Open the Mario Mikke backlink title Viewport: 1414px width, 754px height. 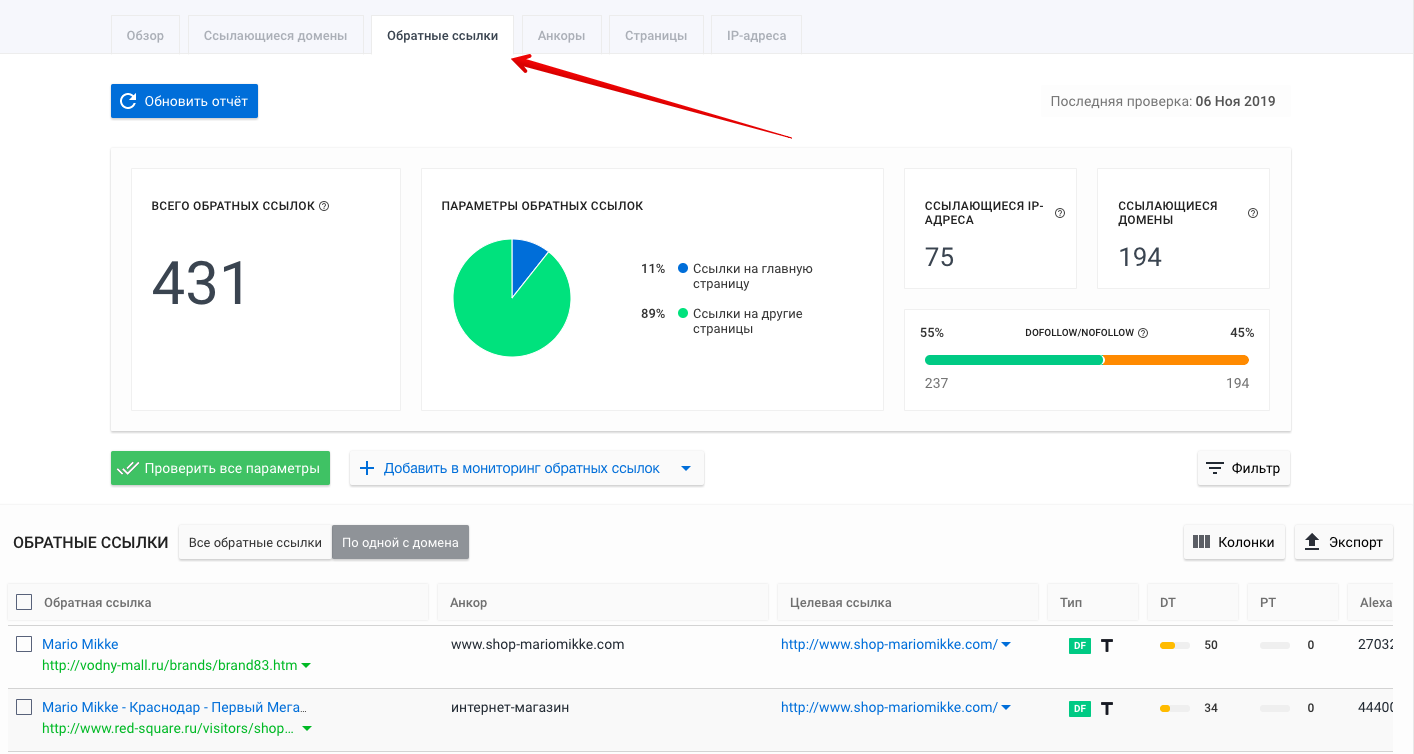[x=80, y=644]
